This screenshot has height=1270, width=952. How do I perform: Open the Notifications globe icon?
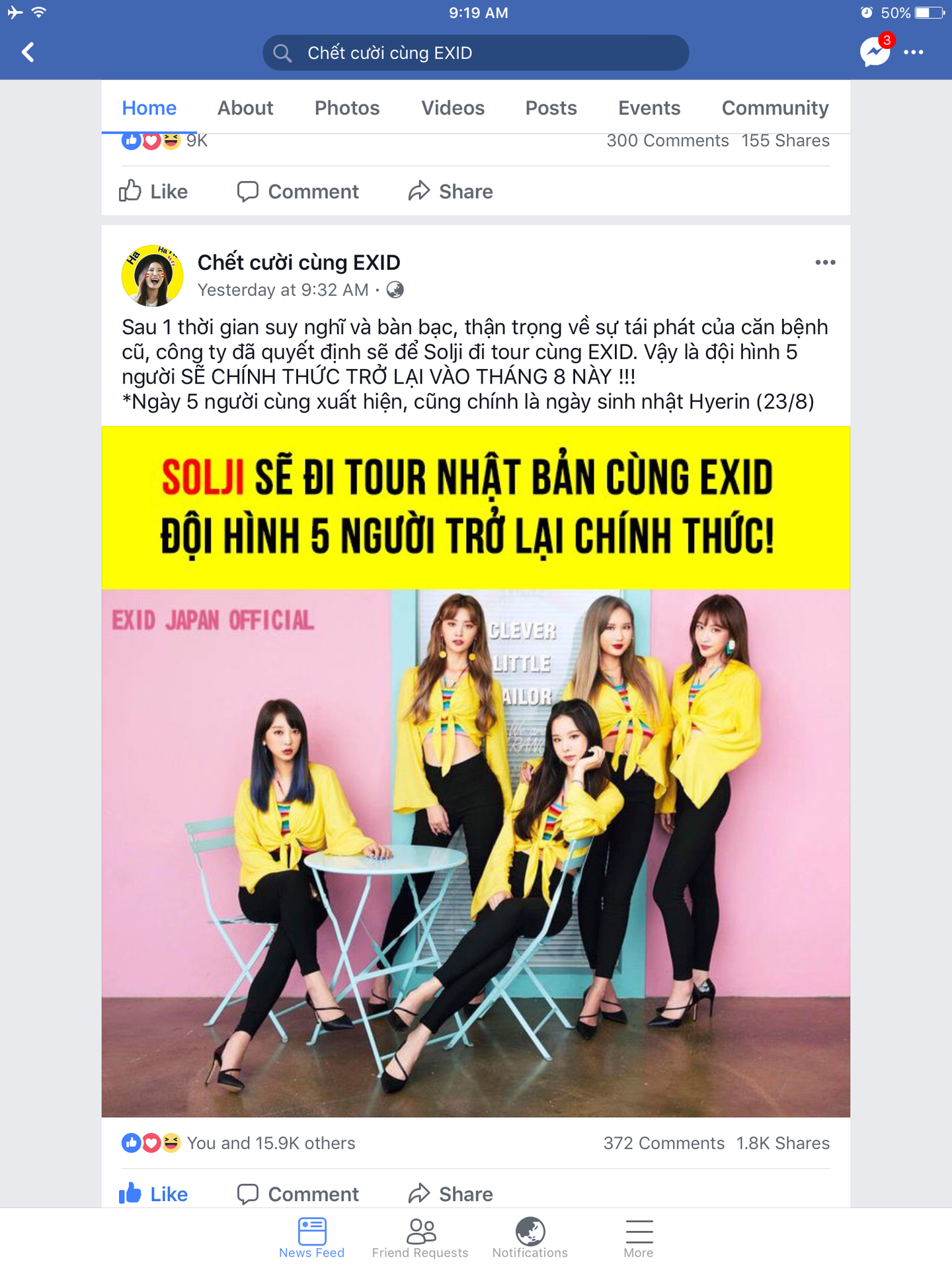[x=530, y=1238]
